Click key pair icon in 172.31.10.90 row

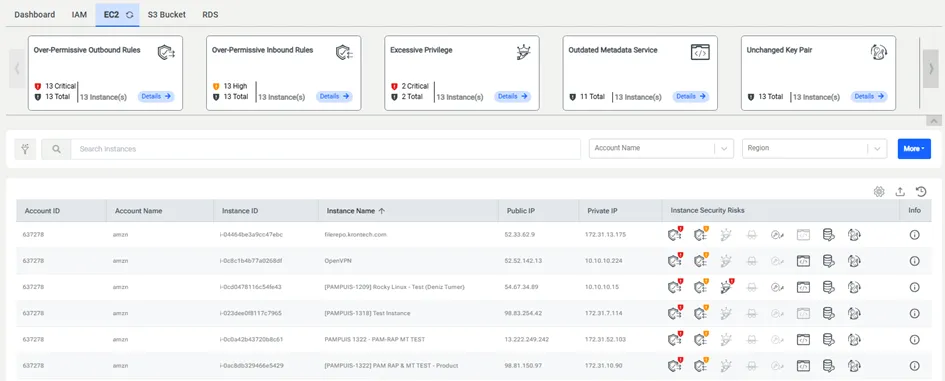(x=854, y=365)
